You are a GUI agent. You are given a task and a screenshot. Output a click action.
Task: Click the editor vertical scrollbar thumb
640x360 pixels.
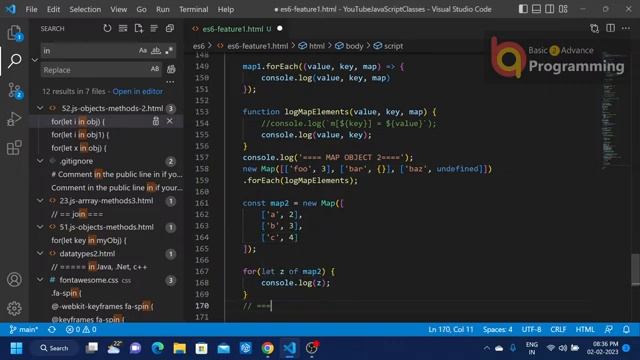[636, 269]
